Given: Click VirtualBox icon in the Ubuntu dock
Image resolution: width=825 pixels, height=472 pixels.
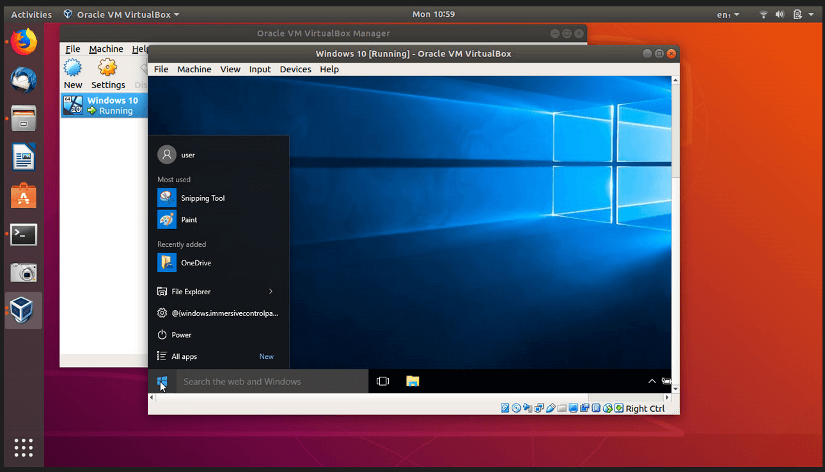Looking at the screenshot, I should (24, 310).
